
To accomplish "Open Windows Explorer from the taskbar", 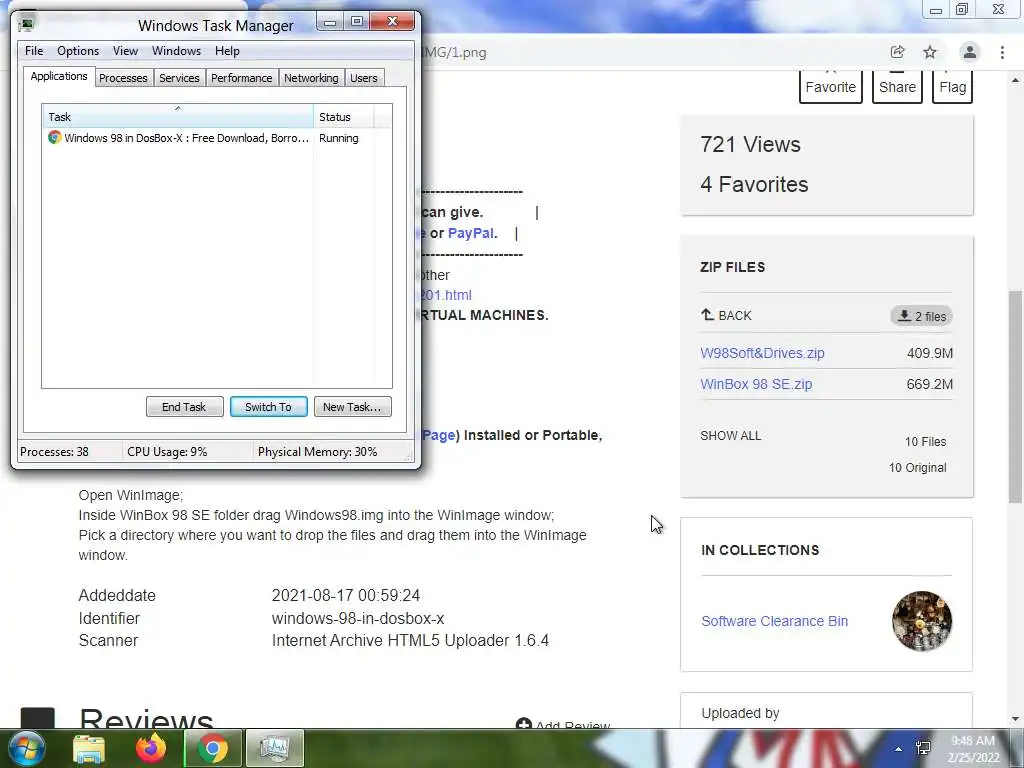I will tap(89, 748).
